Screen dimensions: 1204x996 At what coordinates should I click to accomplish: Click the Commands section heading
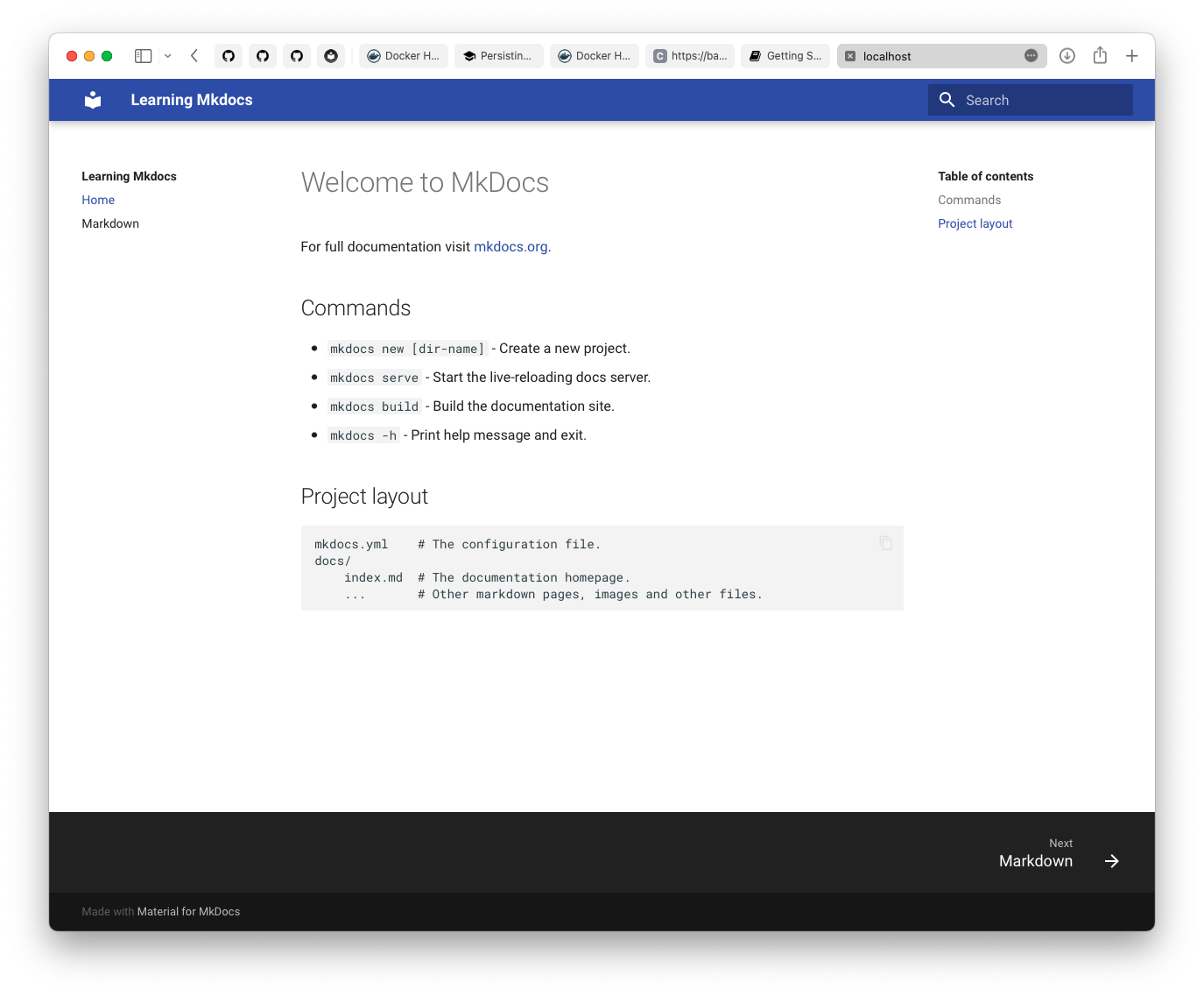point(356,308)
